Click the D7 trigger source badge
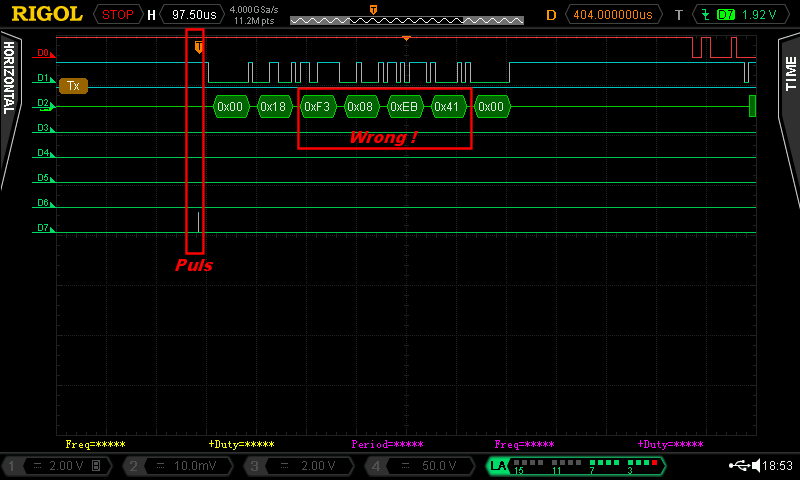This screenshot has width=800, height=480. tap(726, 15)
